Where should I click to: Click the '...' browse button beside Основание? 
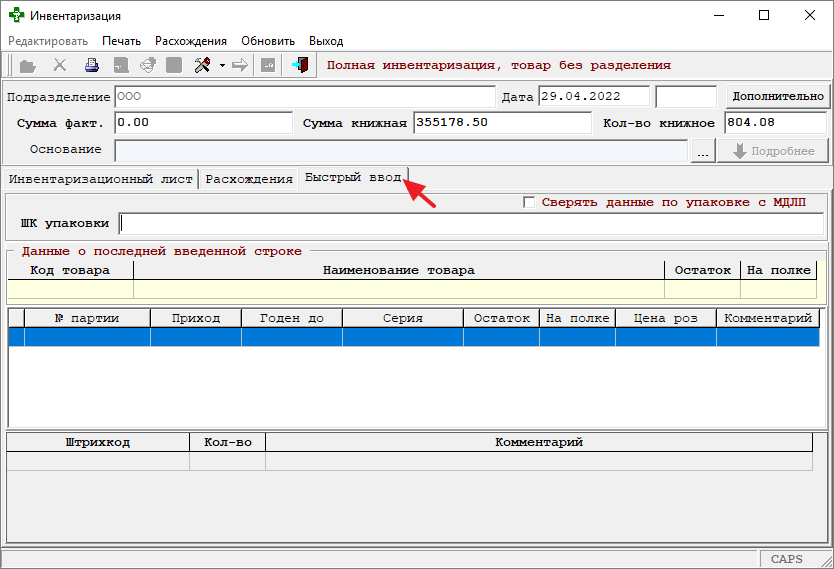pos(703,151)
